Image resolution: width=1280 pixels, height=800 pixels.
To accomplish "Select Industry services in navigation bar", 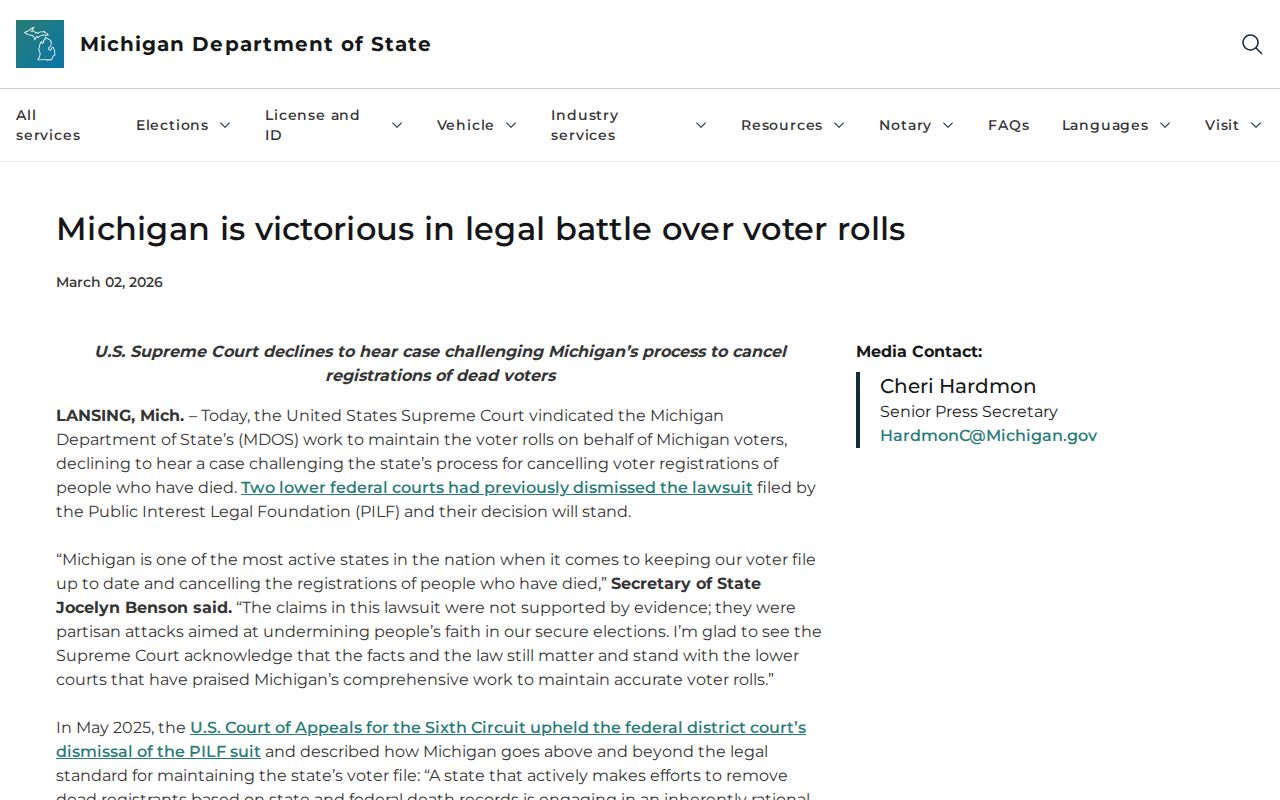I will (x=585, y=125).
